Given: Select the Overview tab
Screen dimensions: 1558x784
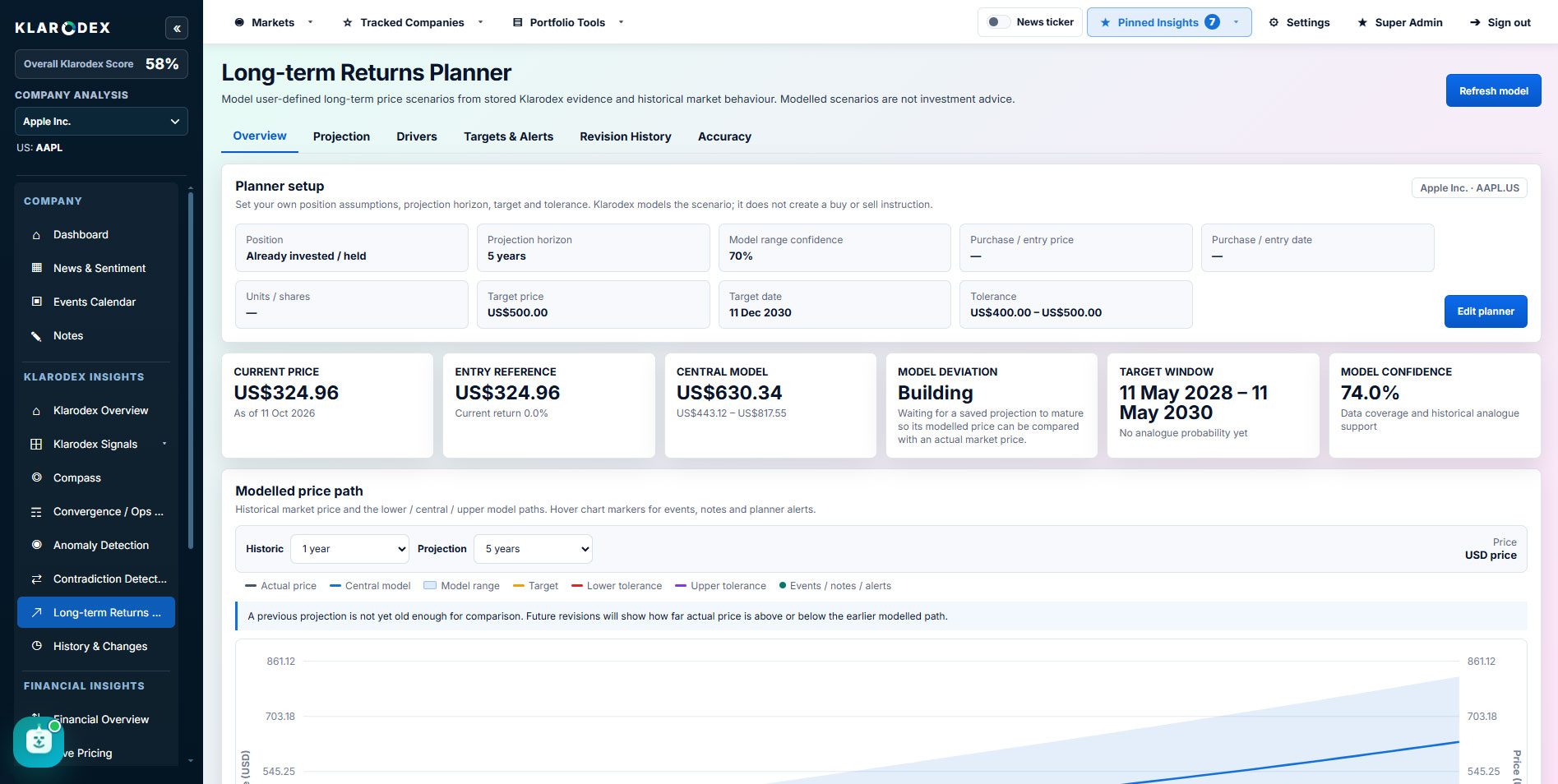Looking at the screenshot, I should (260, 136).
